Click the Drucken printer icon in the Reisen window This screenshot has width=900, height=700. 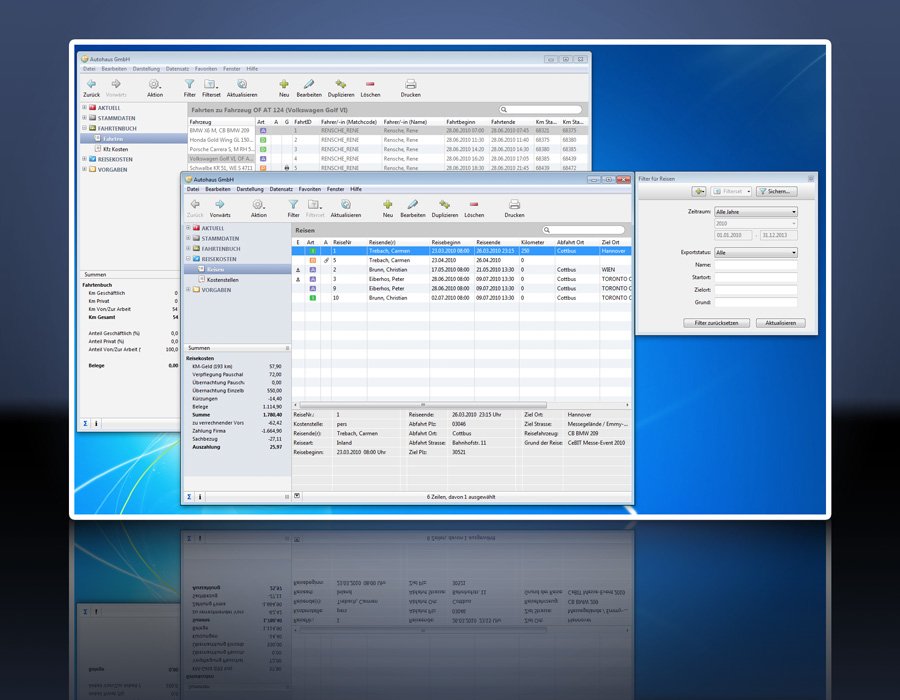(x=514, y=204)
